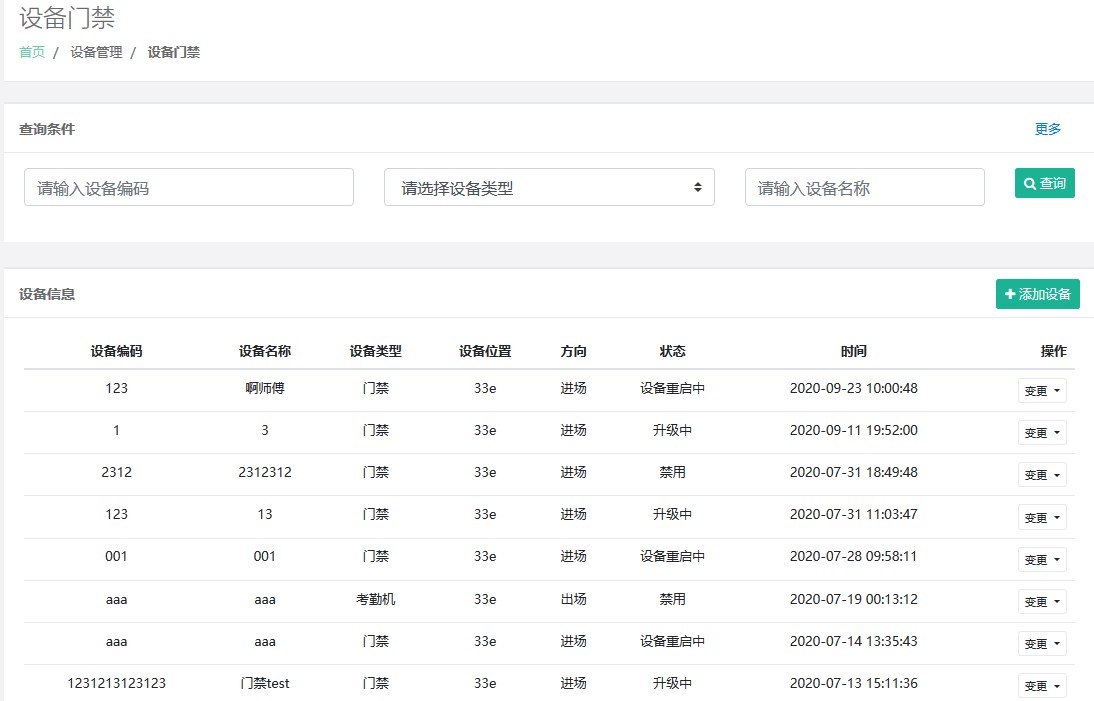Select the device code 1231213123123 cell

[116, 684]
